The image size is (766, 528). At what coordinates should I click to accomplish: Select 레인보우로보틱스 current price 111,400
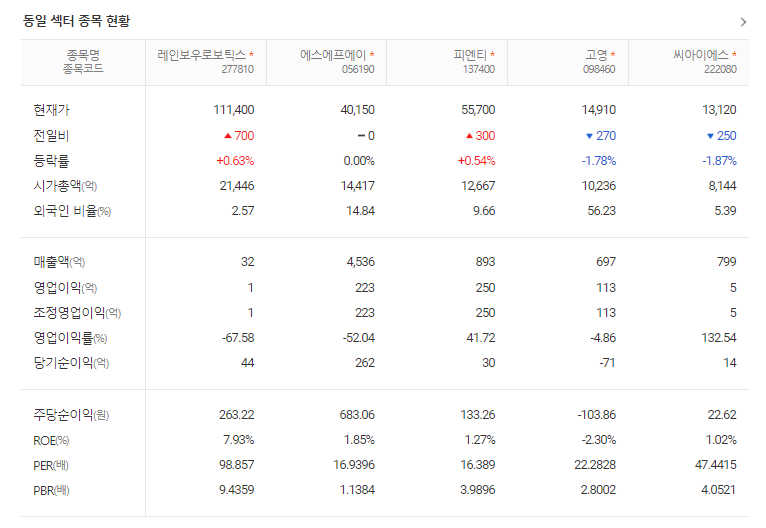pyautogui.click(x=234, y=110)
